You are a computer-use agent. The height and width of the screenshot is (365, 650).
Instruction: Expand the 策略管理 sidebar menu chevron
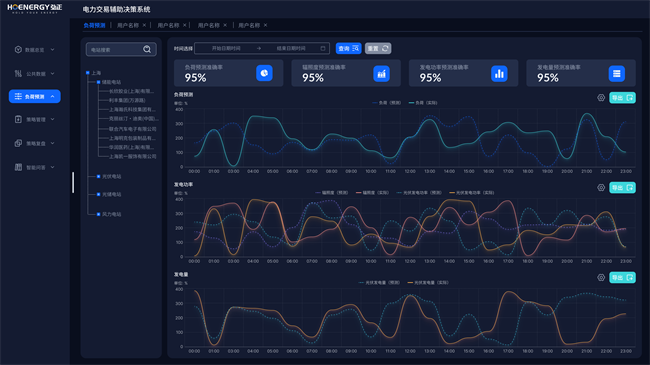53,119
